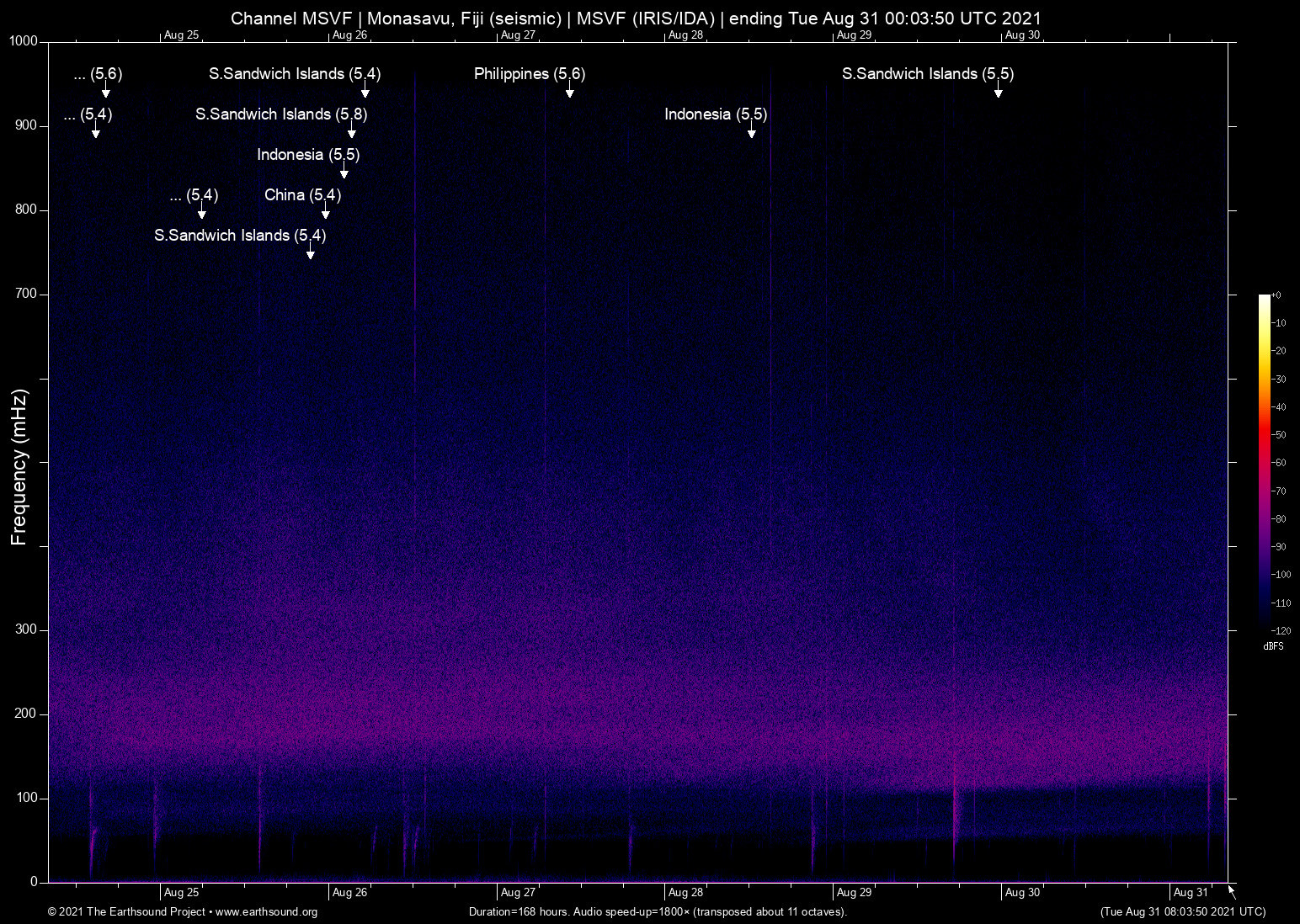The width and height of the screenshot is (1300, 924).
Task: Click the China (5.4) earthquake arrow marker
Action: pos(326,210)
